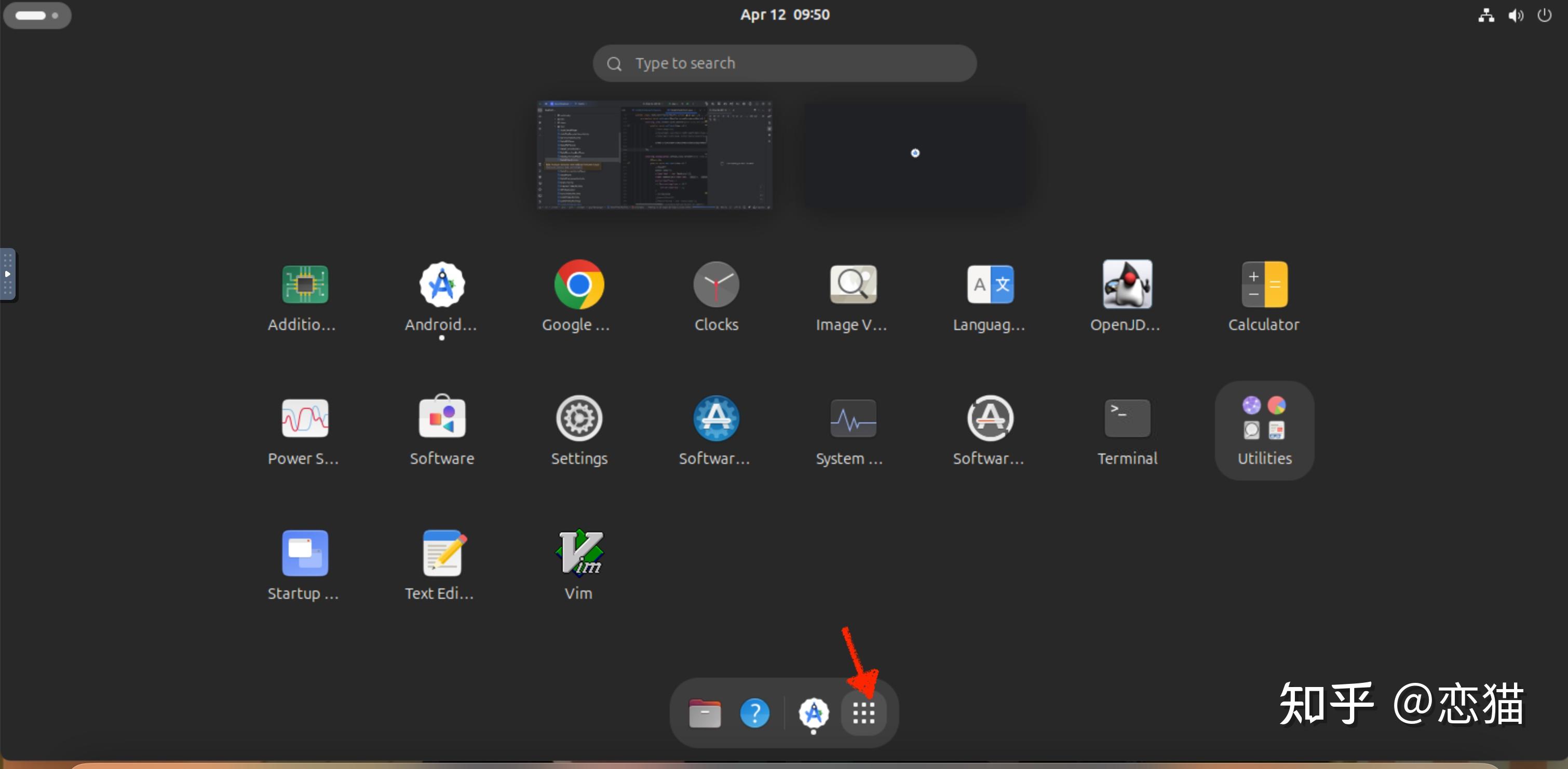Open Files from the dock
Viewport: 1568px width, 769px height.
point(705,712)
